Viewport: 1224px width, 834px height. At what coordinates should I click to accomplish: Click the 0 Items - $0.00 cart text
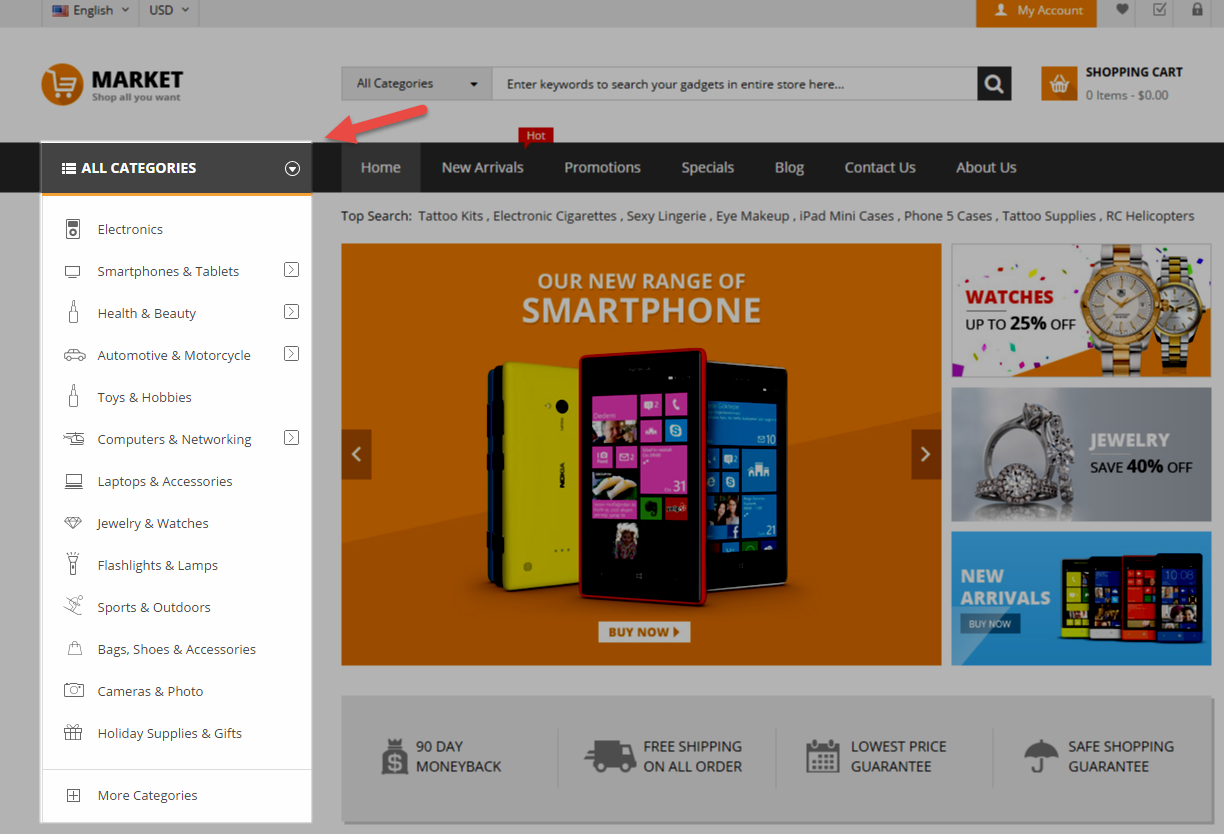pyautogui.click(x=1127, y=95)
